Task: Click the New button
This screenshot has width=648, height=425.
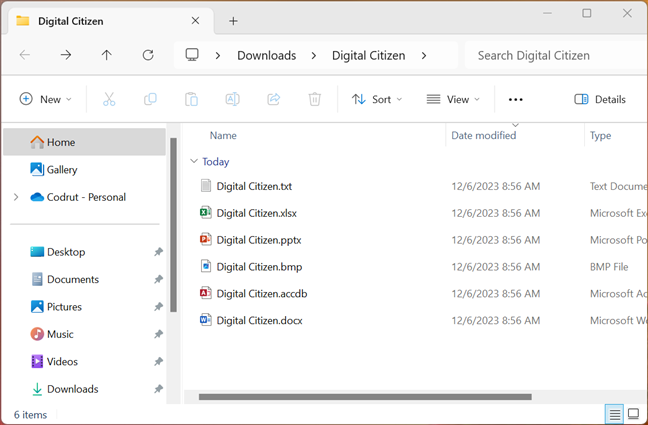Action: click(46, 99)
